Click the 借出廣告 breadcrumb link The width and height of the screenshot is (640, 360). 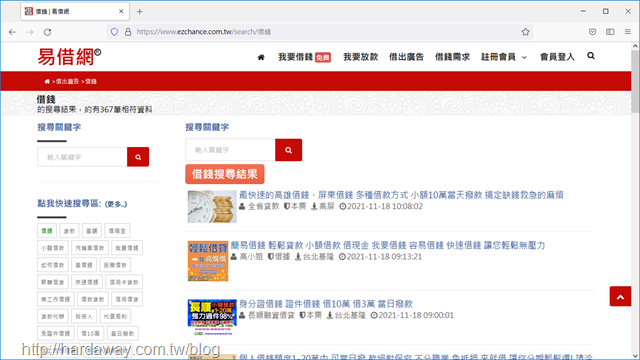click(67, 82)
